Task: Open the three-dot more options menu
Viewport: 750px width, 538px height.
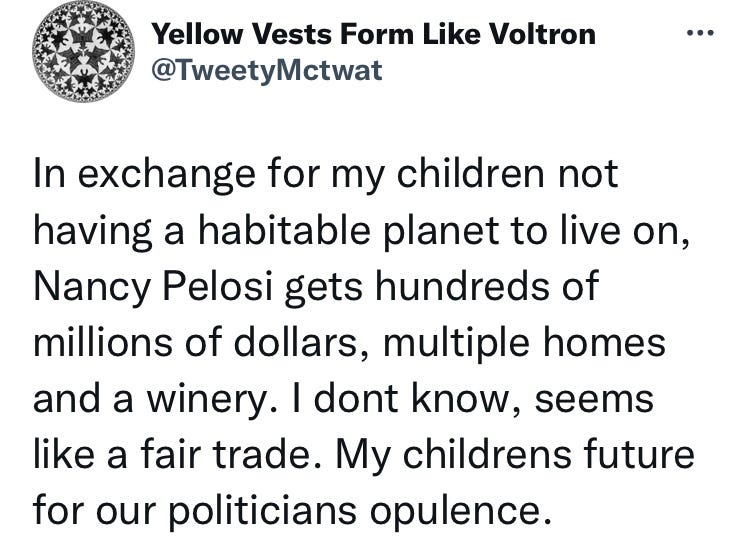Action: point(700,33)
